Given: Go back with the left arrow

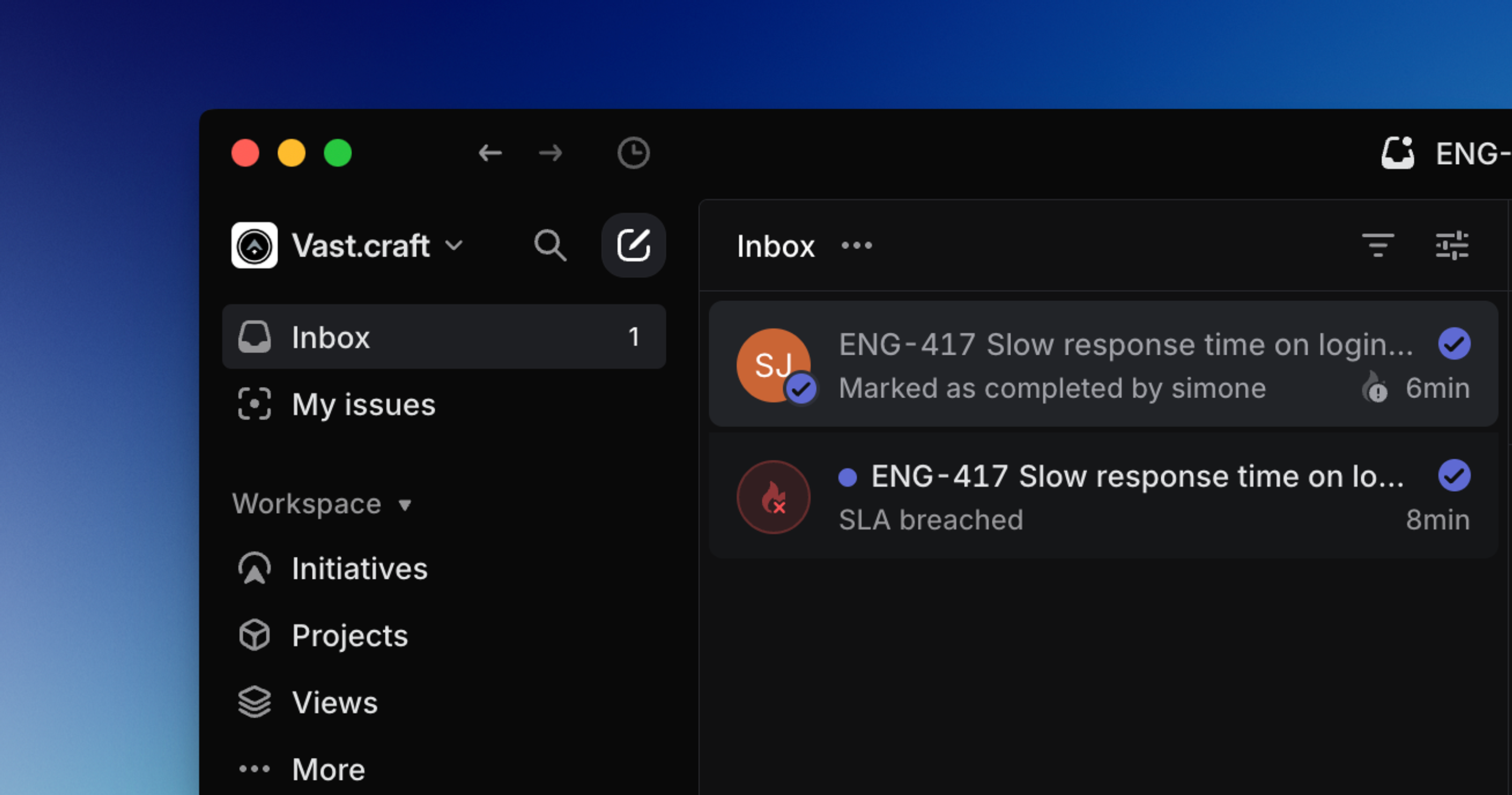Looking at the screenshot, I should pos(490,153).
